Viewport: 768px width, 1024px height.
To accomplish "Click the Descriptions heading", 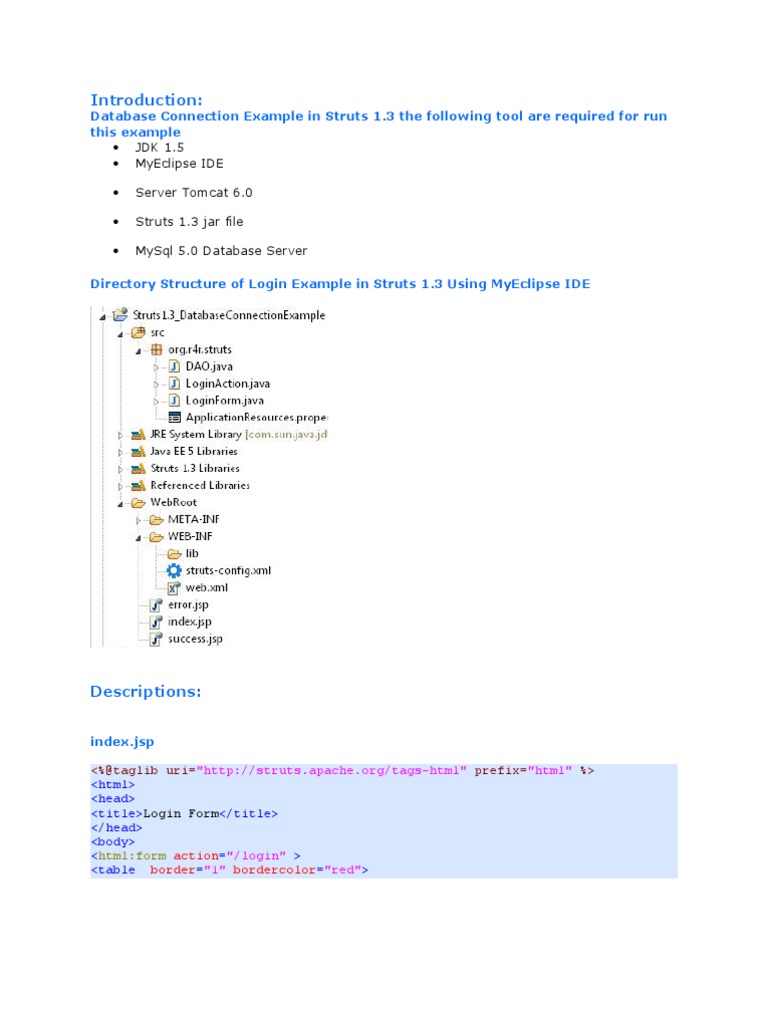I will (146, 691).
